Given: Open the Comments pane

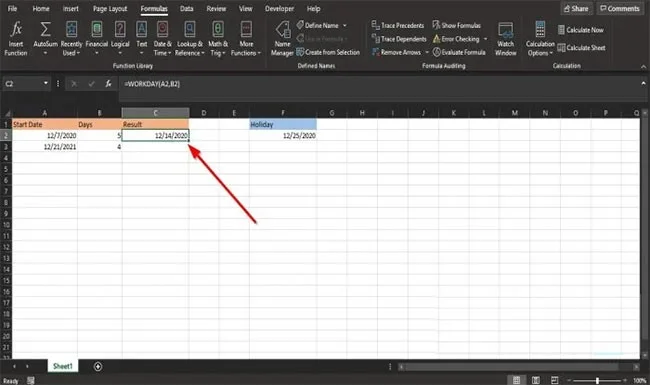Looking at the screenshot, I should [620, 8].
